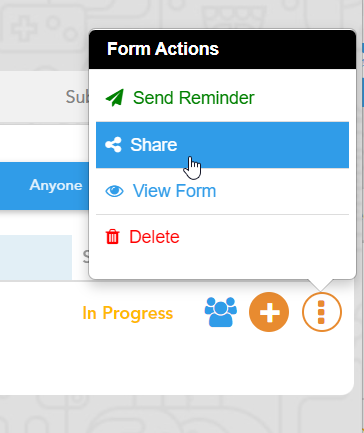Screen dimensions: 364x433
Task: Click the green paper plane icon
Action: point(115,98)
